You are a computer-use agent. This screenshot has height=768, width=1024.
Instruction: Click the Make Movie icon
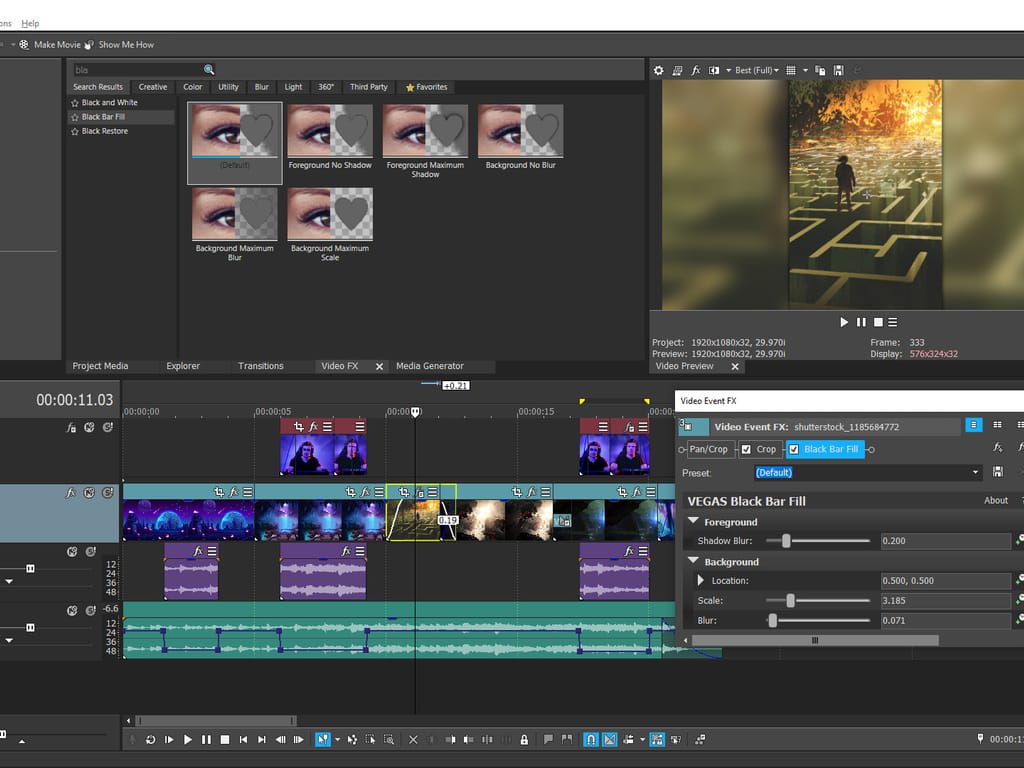24,45
